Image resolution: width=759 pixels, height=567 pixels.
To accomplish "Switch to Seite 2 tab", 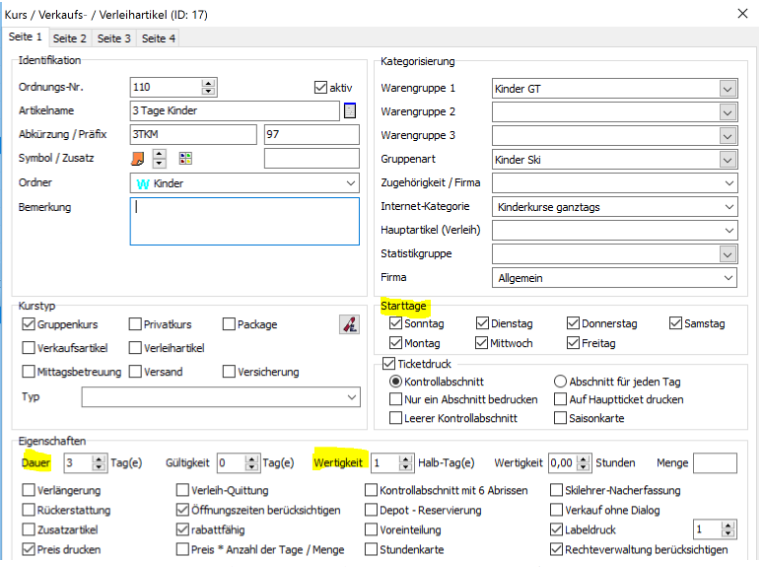I will (x=69, y=38).
